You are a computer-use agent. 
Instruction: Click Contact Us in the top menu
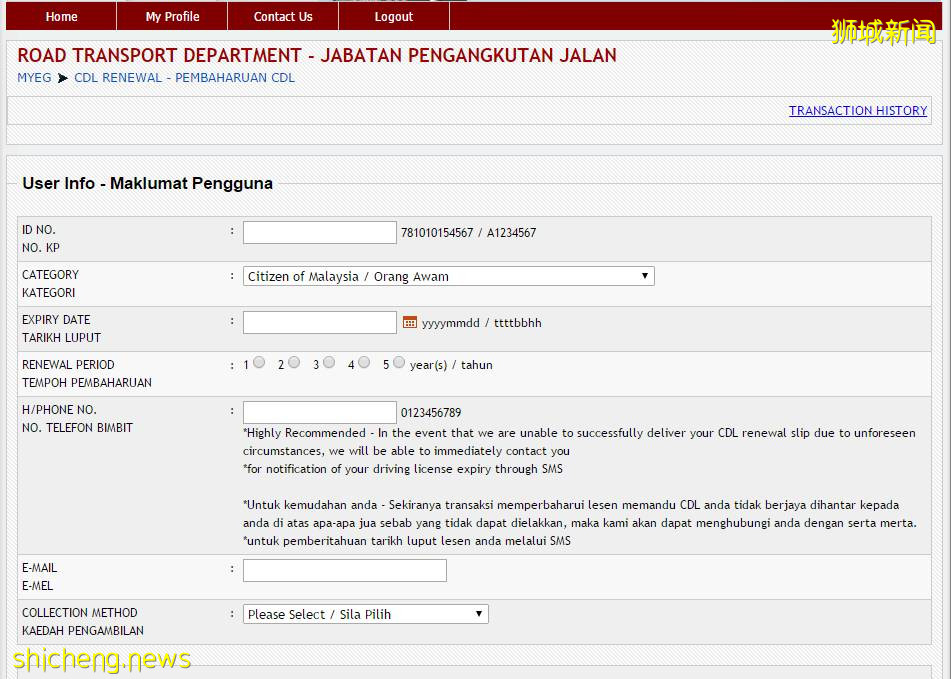point(283,17)
